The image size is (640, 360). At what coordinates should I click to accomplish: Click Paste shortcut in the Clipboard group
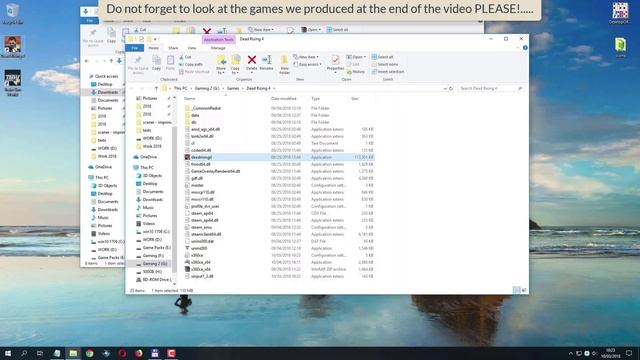click(x=194, y=72)
